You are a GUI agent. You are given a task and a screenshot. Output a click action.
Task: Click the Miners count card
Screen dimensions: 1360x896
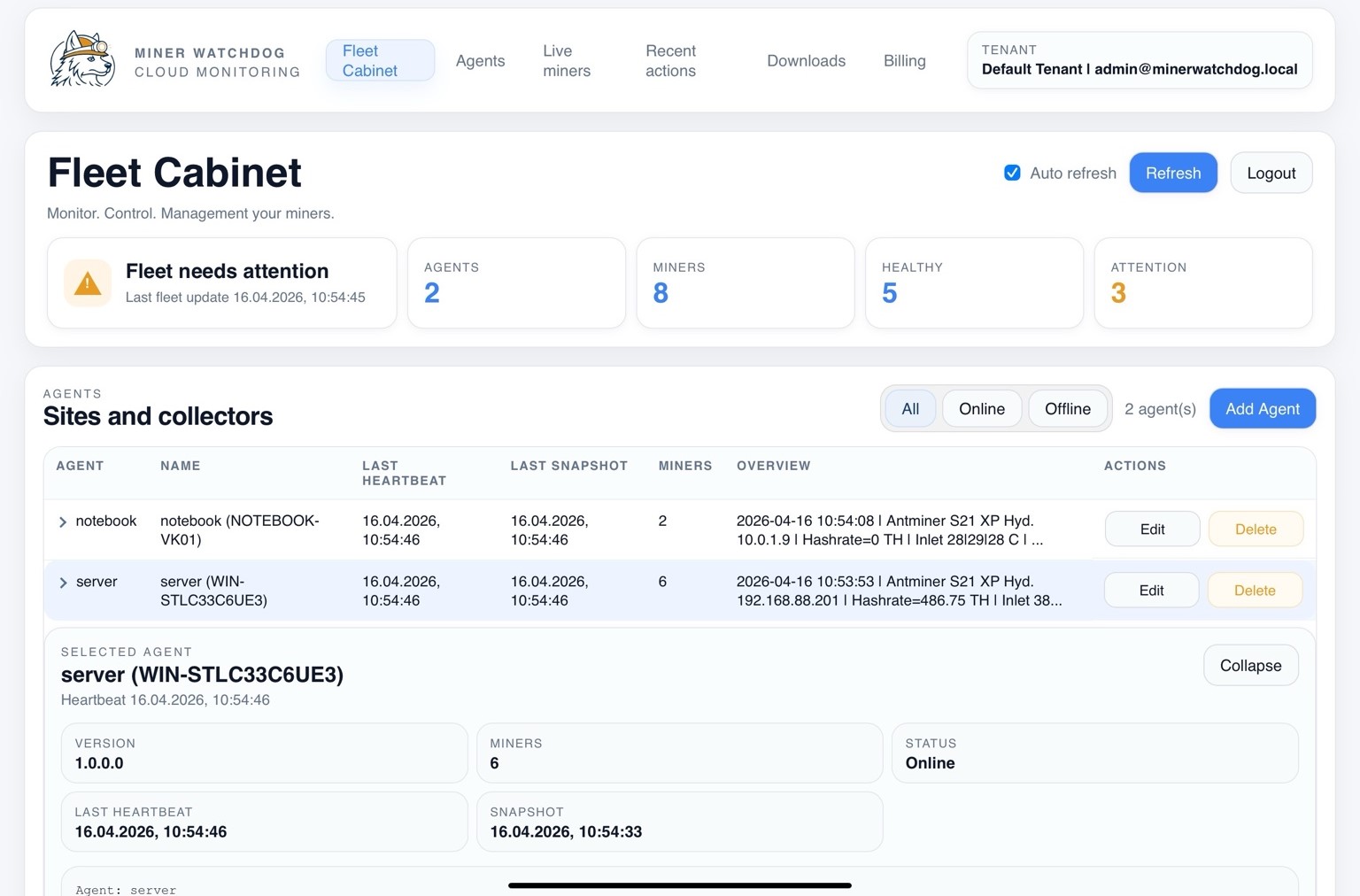pyautogui.click(x=745, y=282)
